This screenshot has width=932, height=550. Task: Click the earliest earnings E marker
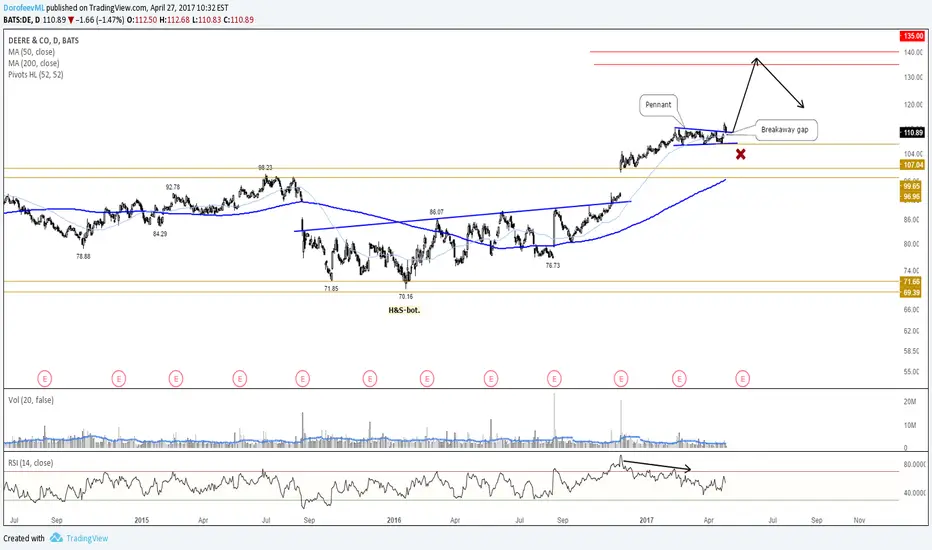point(45,378)
